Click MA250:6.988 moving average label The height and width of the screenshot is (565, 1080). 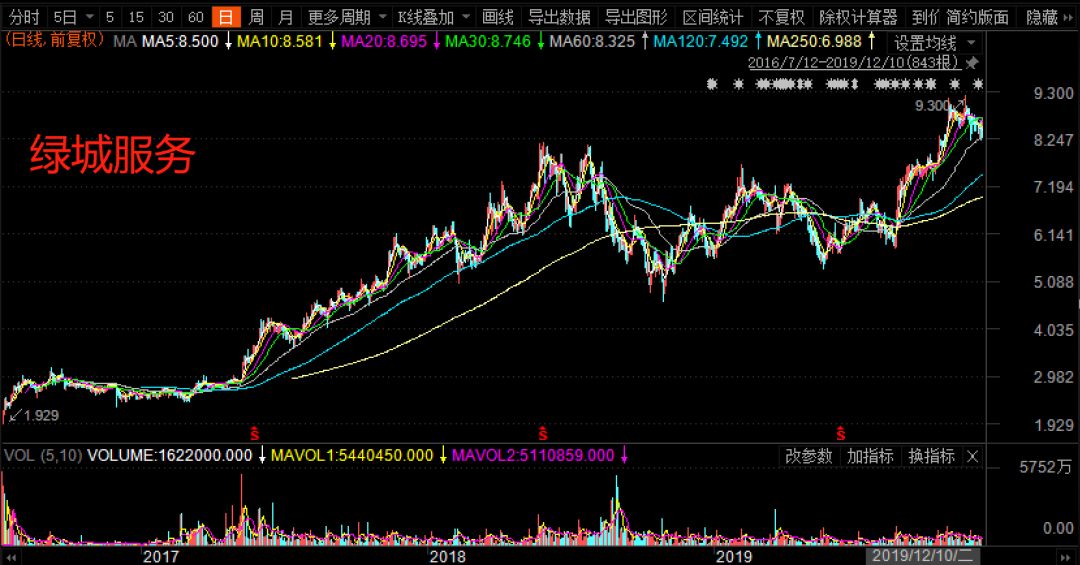tap(814, 41)
